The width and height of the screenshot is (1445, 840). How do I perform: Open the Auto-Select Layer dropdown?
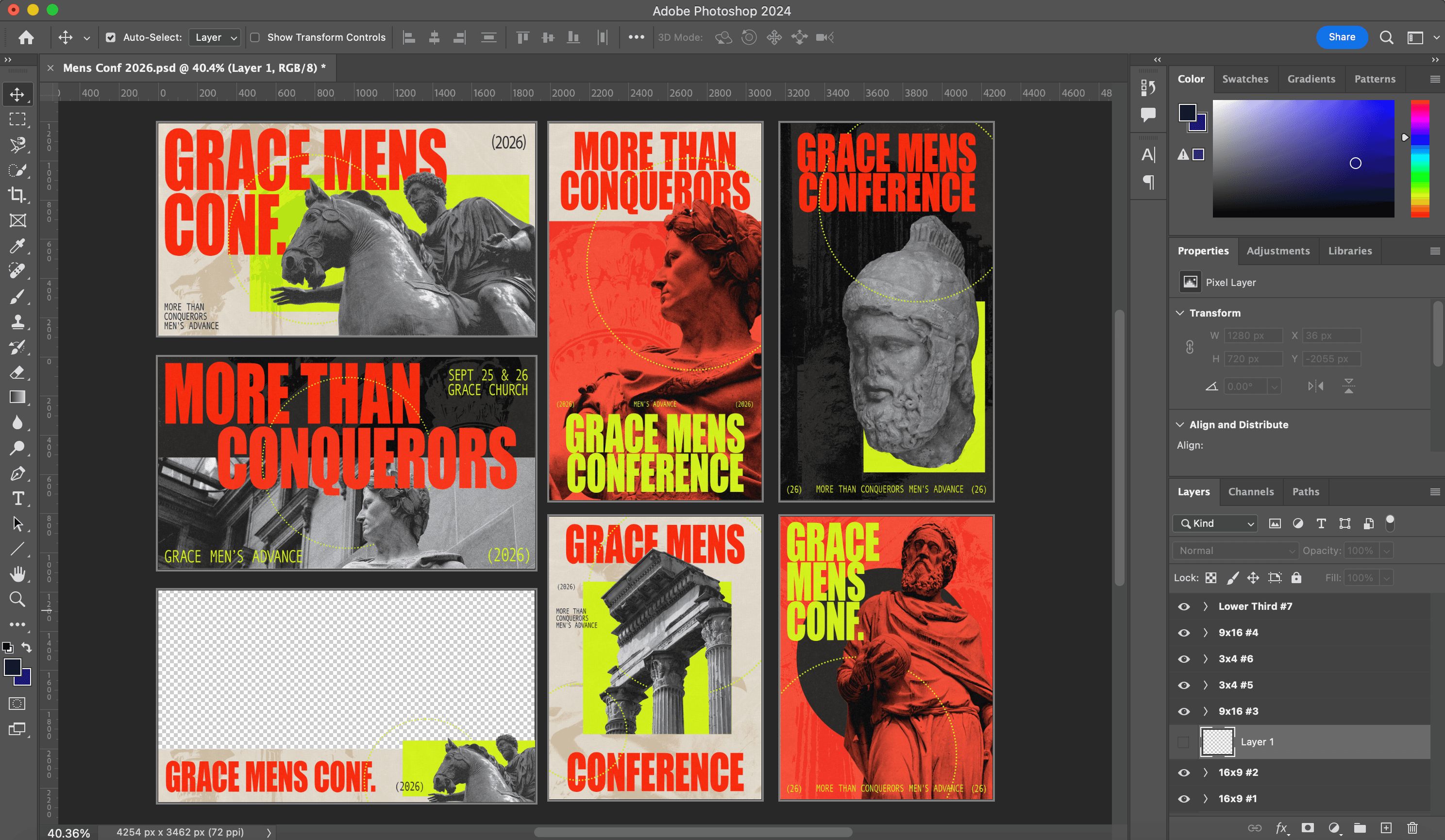pyautogui.click(x=215, y=38)
